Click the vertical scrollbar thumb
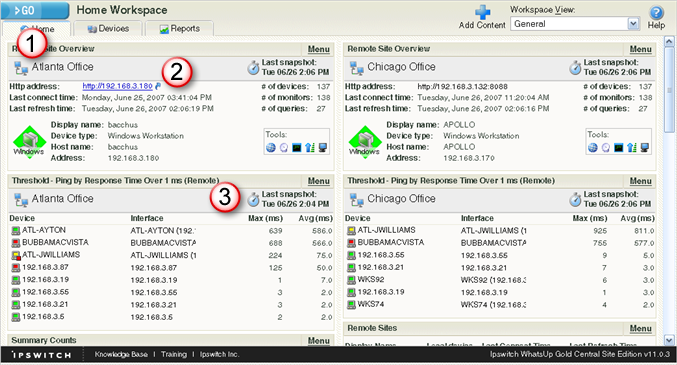677x365 pixels. pyautogui.click(x=669, y=89)
